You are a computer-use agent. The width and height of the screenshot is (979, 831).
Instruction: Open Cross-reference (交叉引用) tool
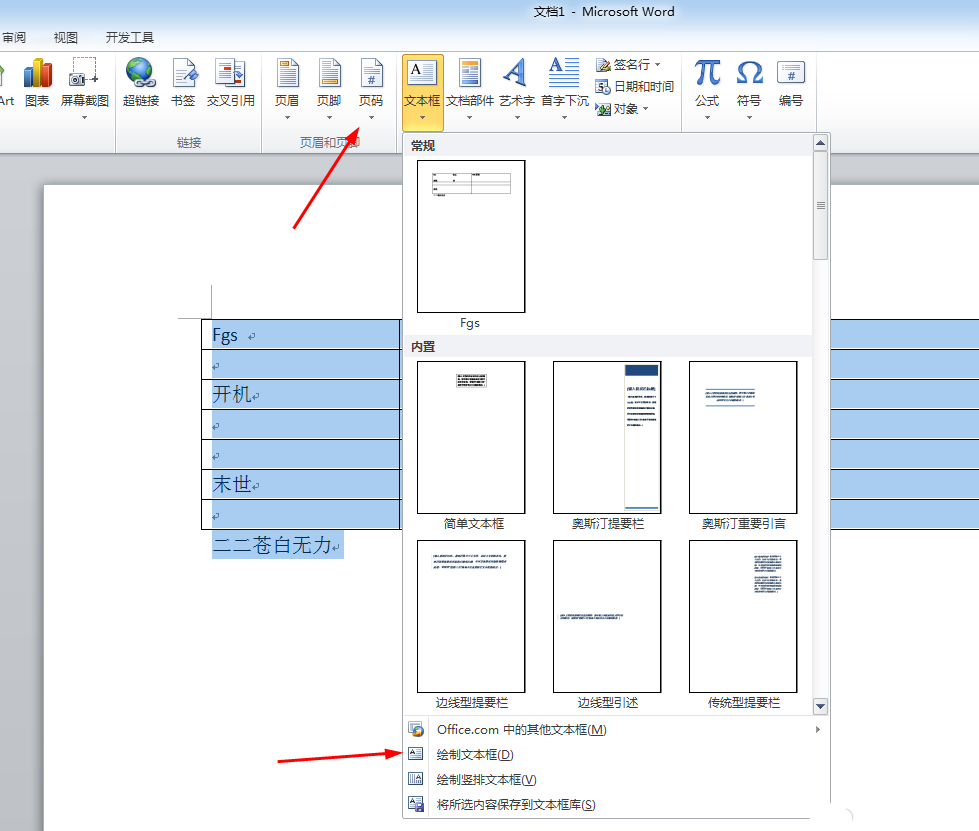[x=230, y=74]
